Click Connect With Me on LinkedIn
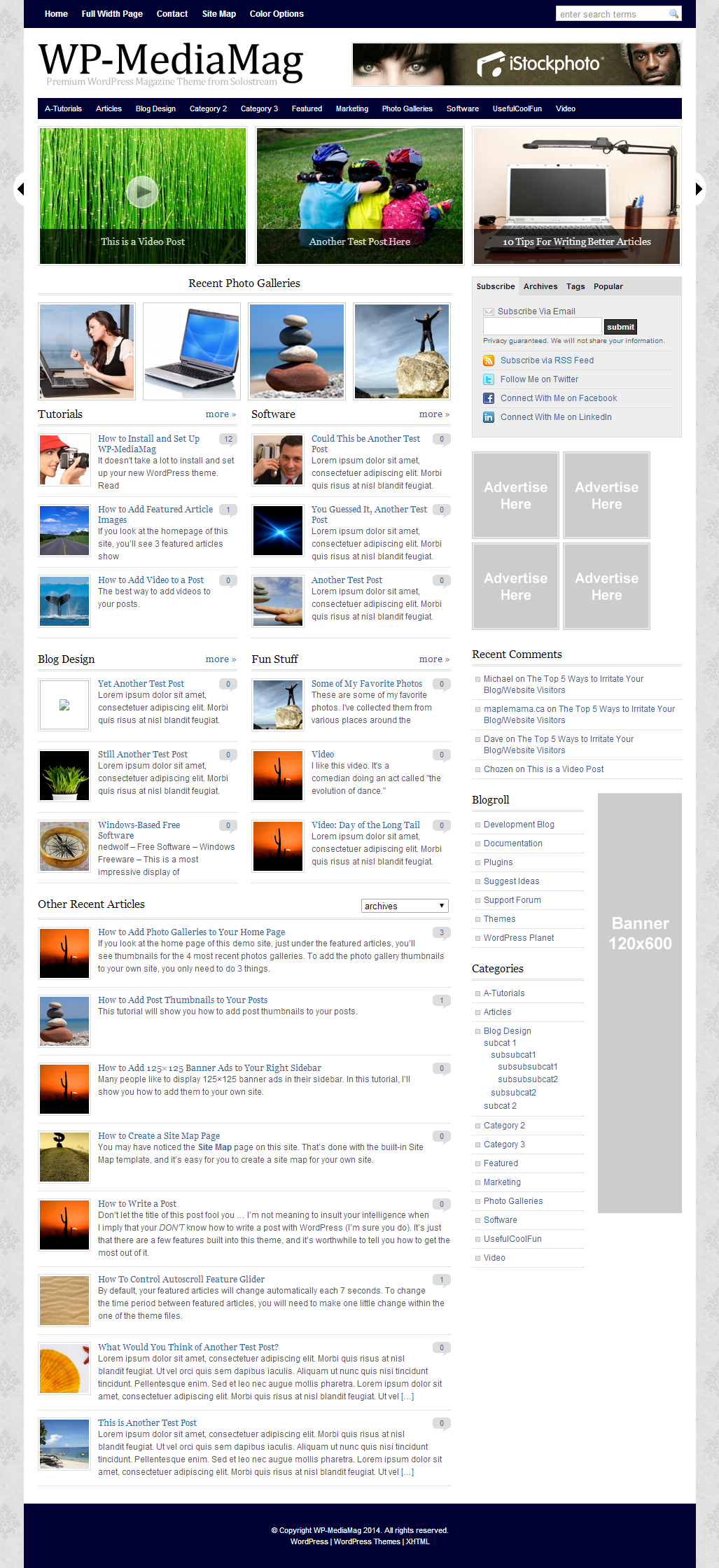The image size is (719, 1568). pos(556,417)
